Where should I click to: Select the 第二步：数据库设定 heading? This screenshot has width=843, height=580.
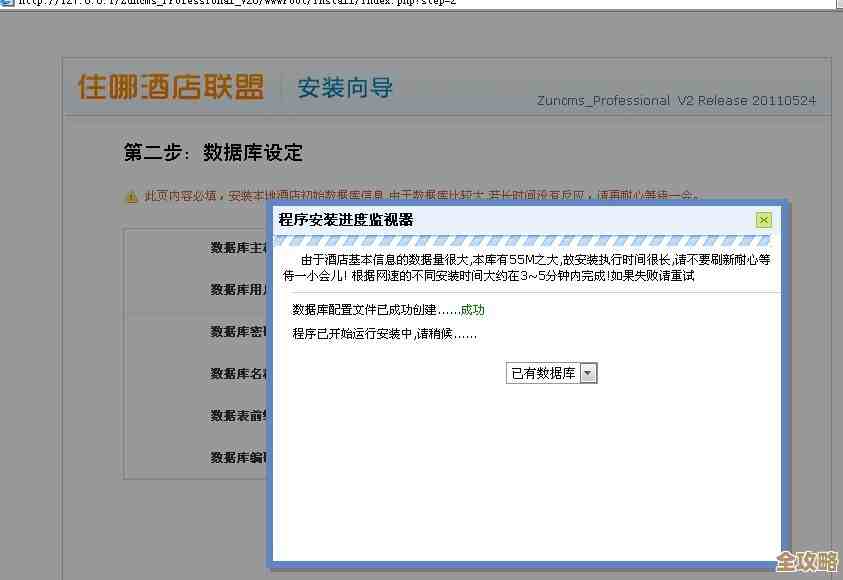click(213, 153)
